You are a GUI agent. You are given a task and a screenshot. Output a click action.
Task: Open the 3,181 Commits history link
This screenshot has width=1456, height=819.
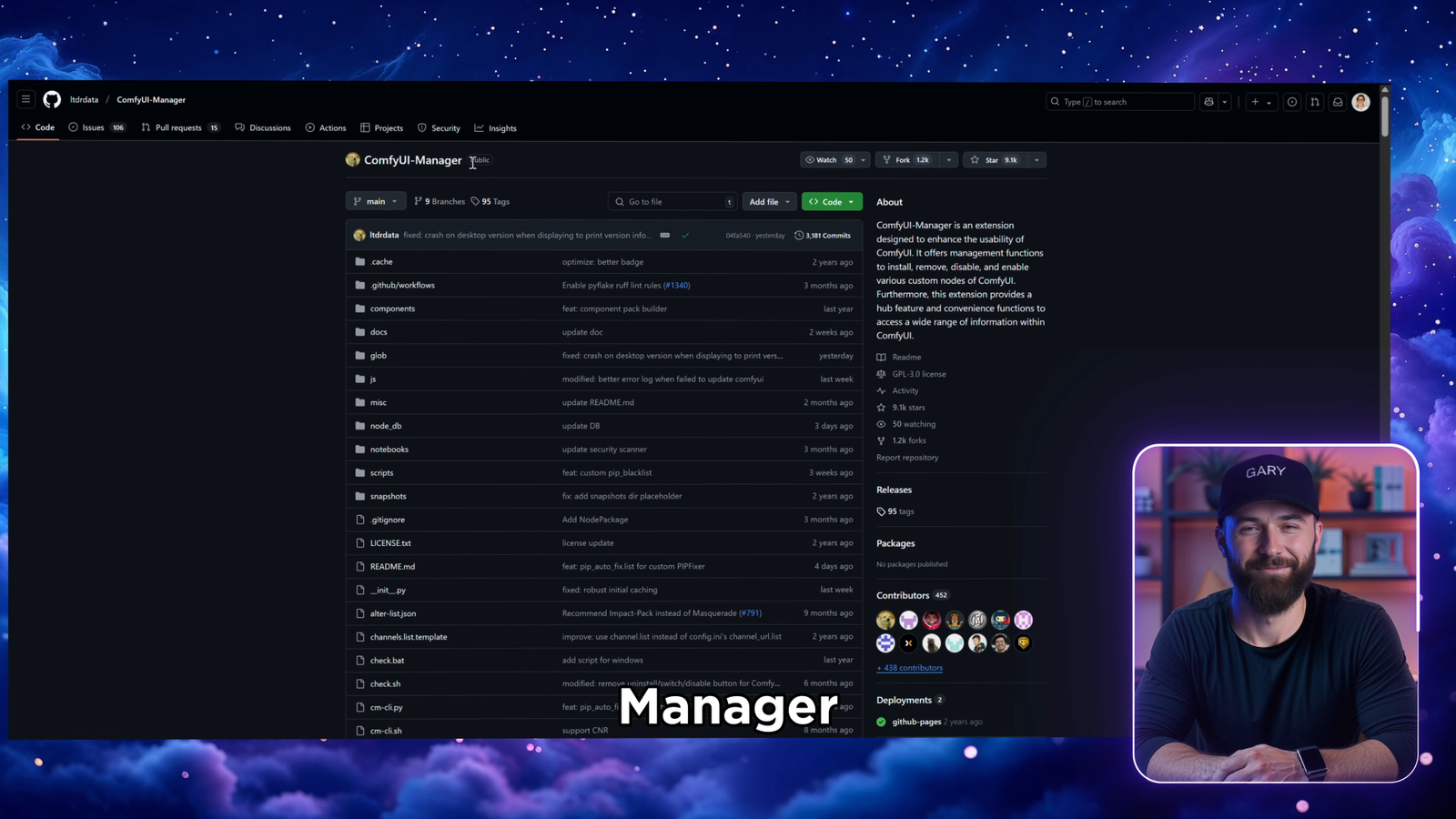pos(823,235)
